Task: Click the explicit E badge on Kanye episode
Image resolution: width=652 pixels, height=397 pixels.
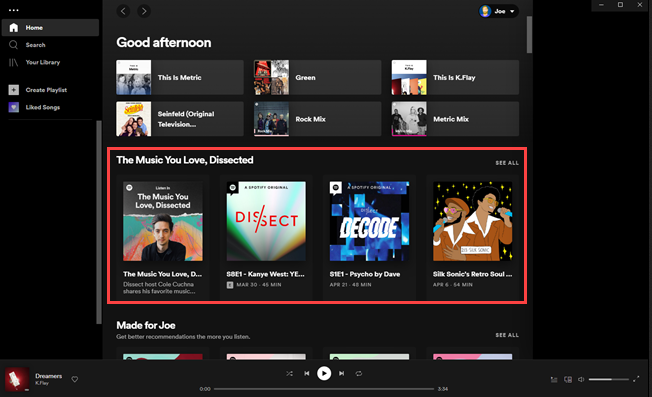Action: tap(230, 285)
